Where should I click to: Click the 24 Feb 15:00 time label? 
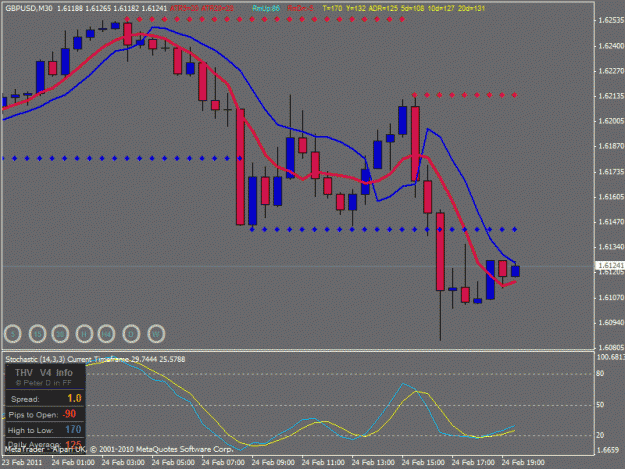(x=423, y=463)
